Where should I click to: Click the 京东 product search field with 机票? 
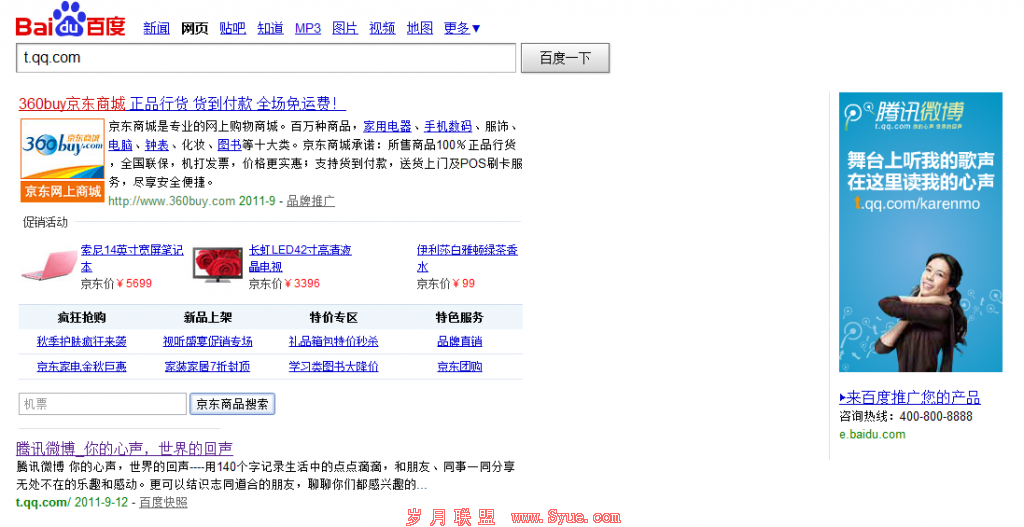coord(103,404)
